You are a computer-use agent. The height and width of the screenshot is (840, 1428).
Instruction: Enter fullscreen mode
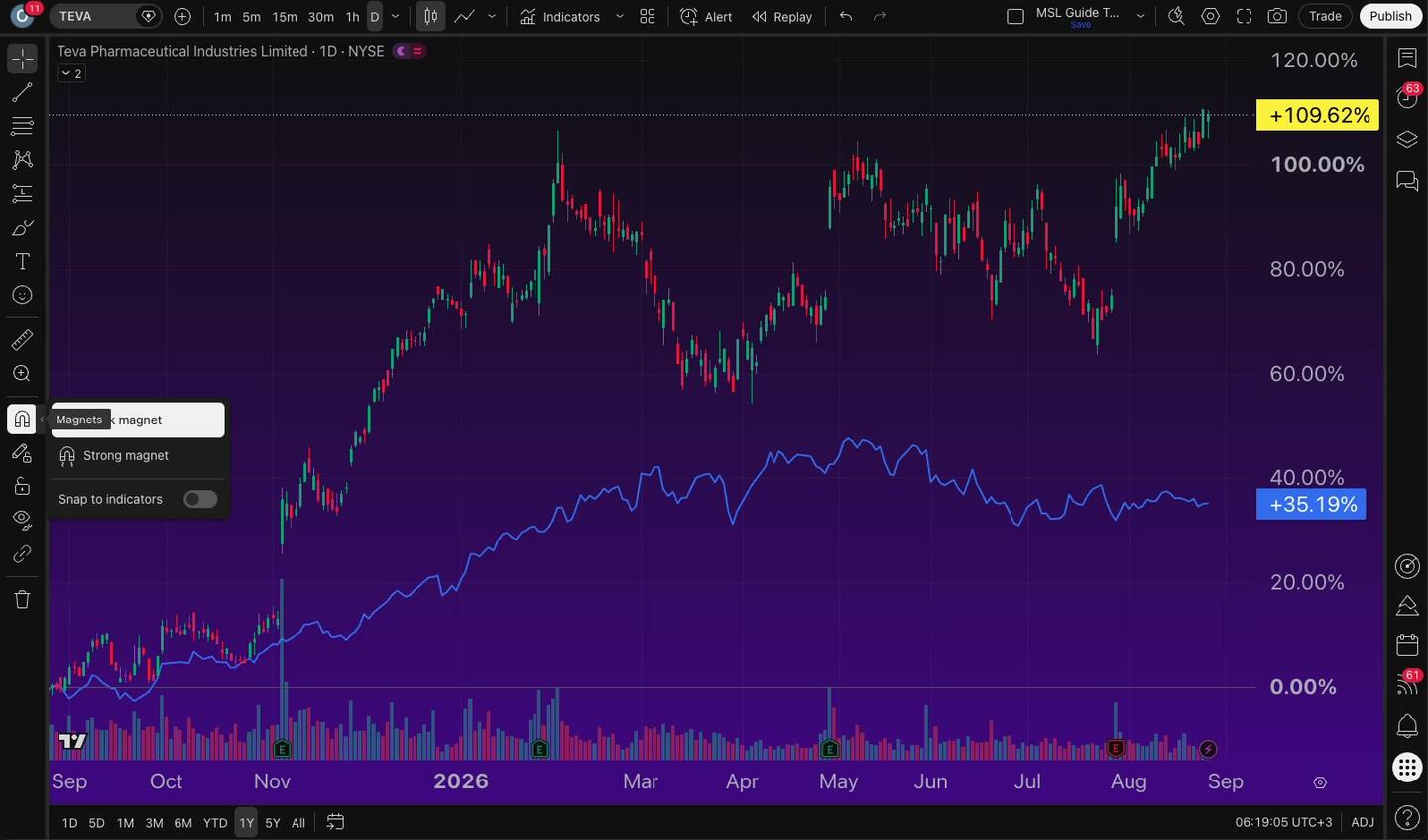(1245, 16)
